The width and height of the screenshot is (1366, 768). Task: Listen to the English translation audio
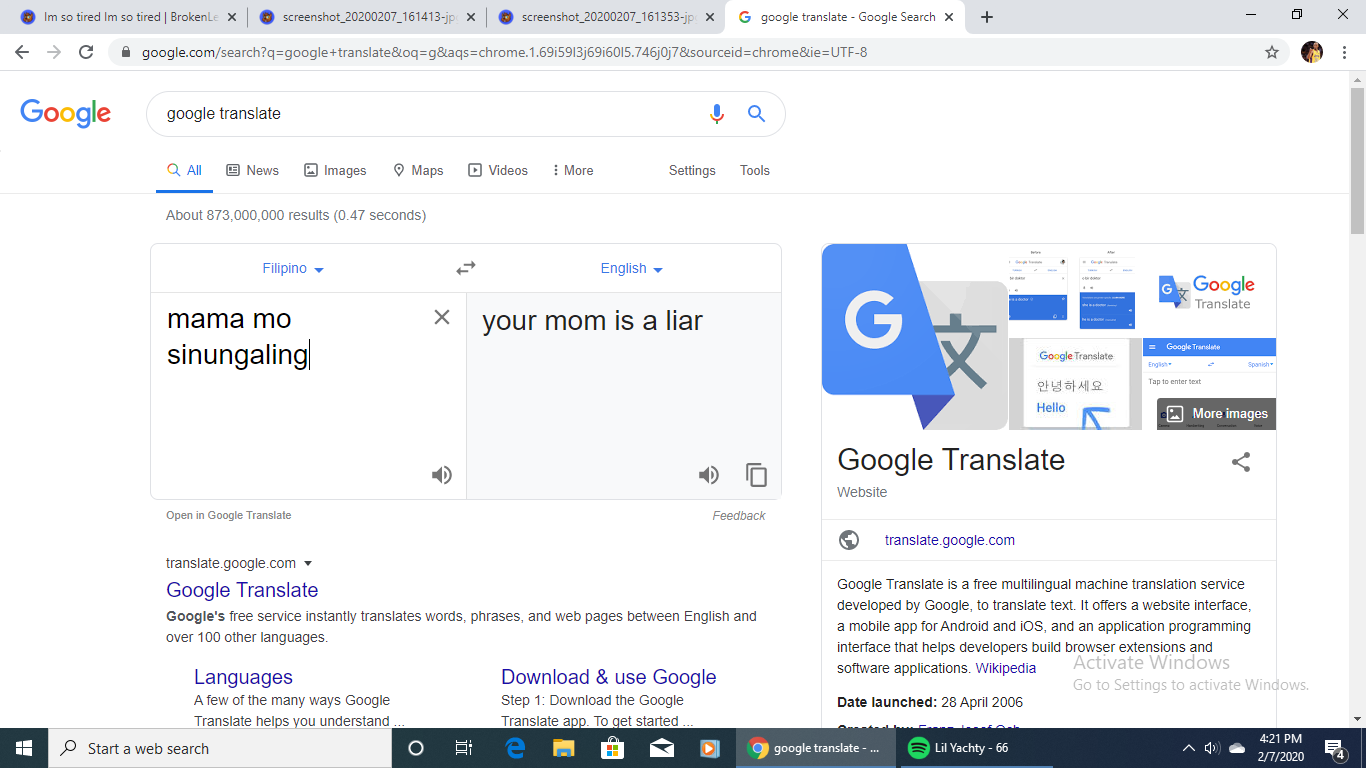709,475
